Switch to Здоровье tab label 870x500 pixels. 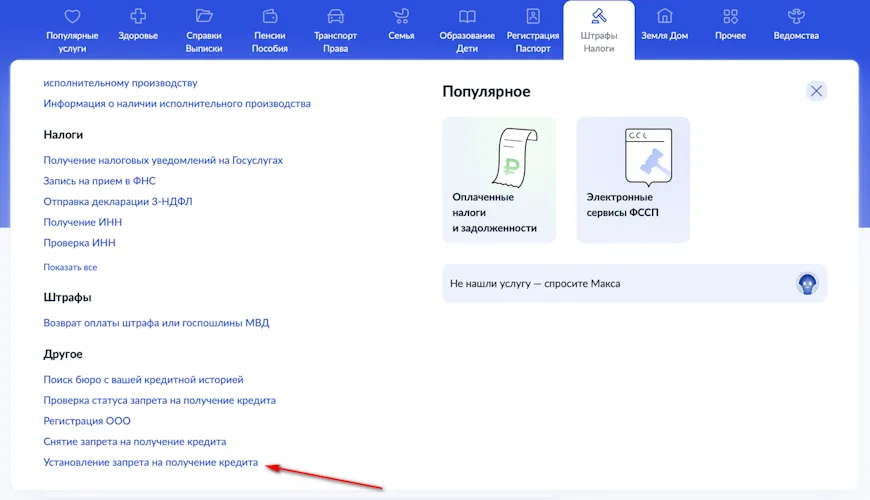(x=138, y=36)
